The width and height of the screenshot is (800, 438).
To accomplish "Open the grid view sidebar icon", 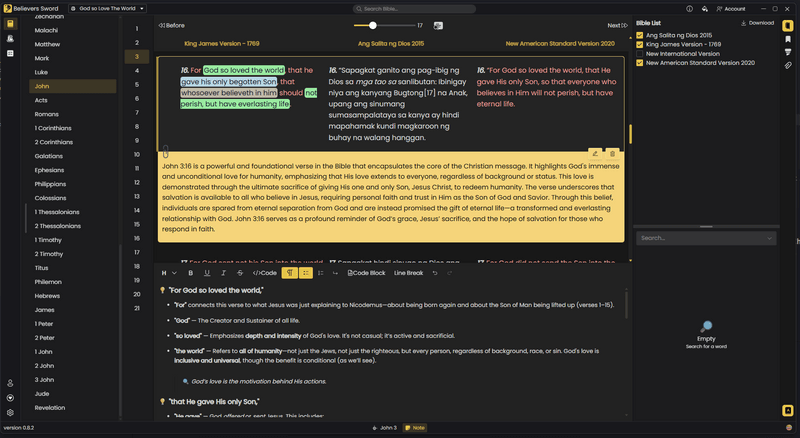I will tap(10, 54).
